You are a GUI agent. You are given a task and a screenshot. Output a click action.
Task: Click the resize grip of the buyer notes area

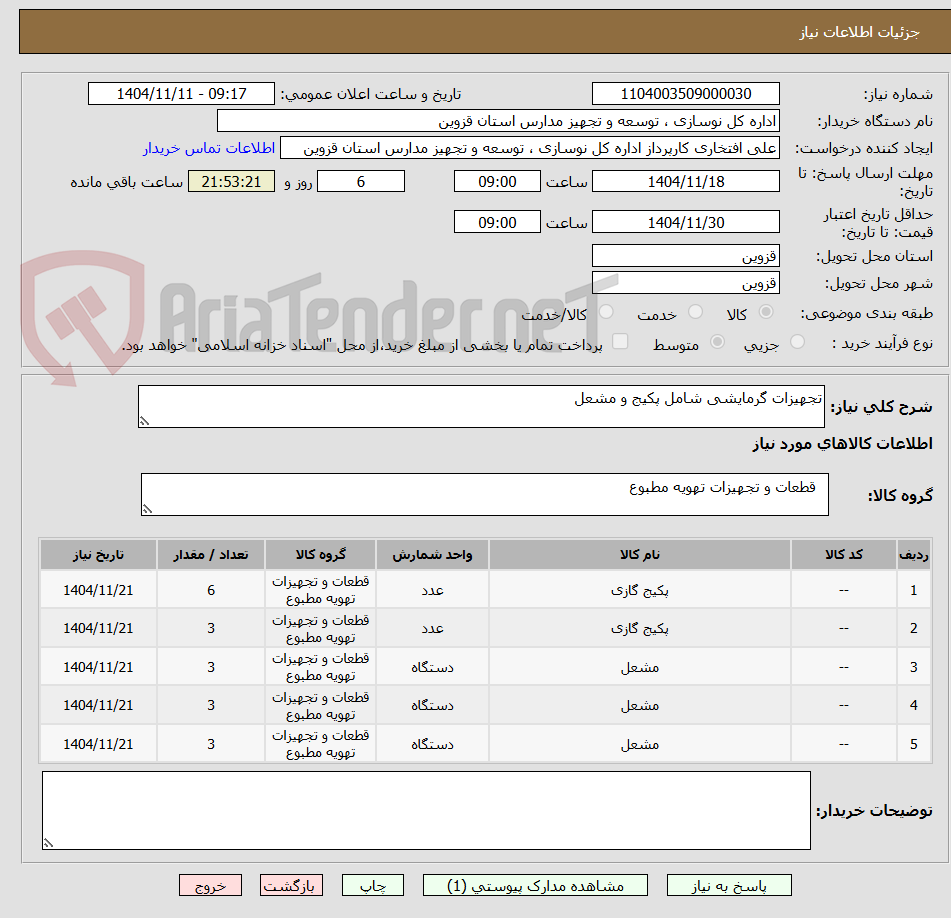[48, 843]
